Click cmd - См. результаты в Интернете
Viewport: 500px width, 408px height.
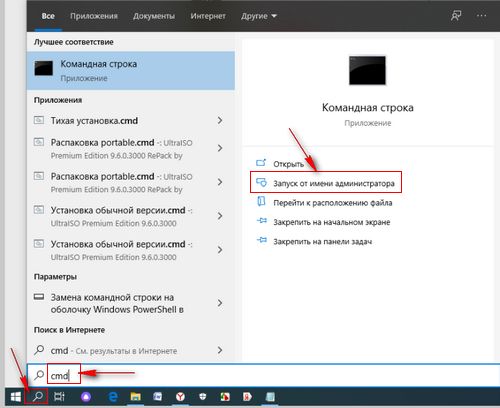114,351
